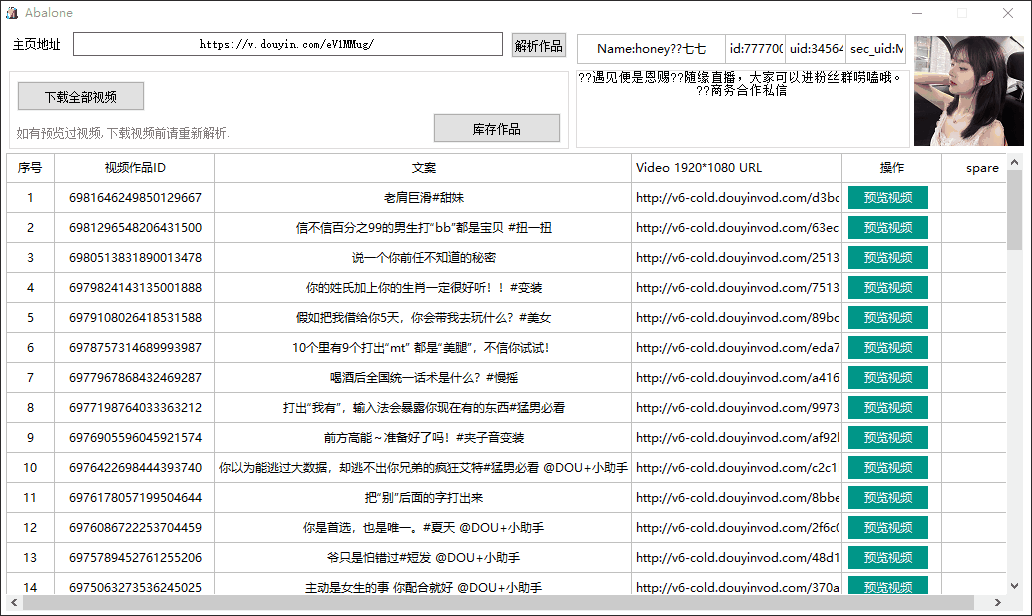Click caption 把"别"后面的字打出来
1032x616 pixels.
click(424, 498)
